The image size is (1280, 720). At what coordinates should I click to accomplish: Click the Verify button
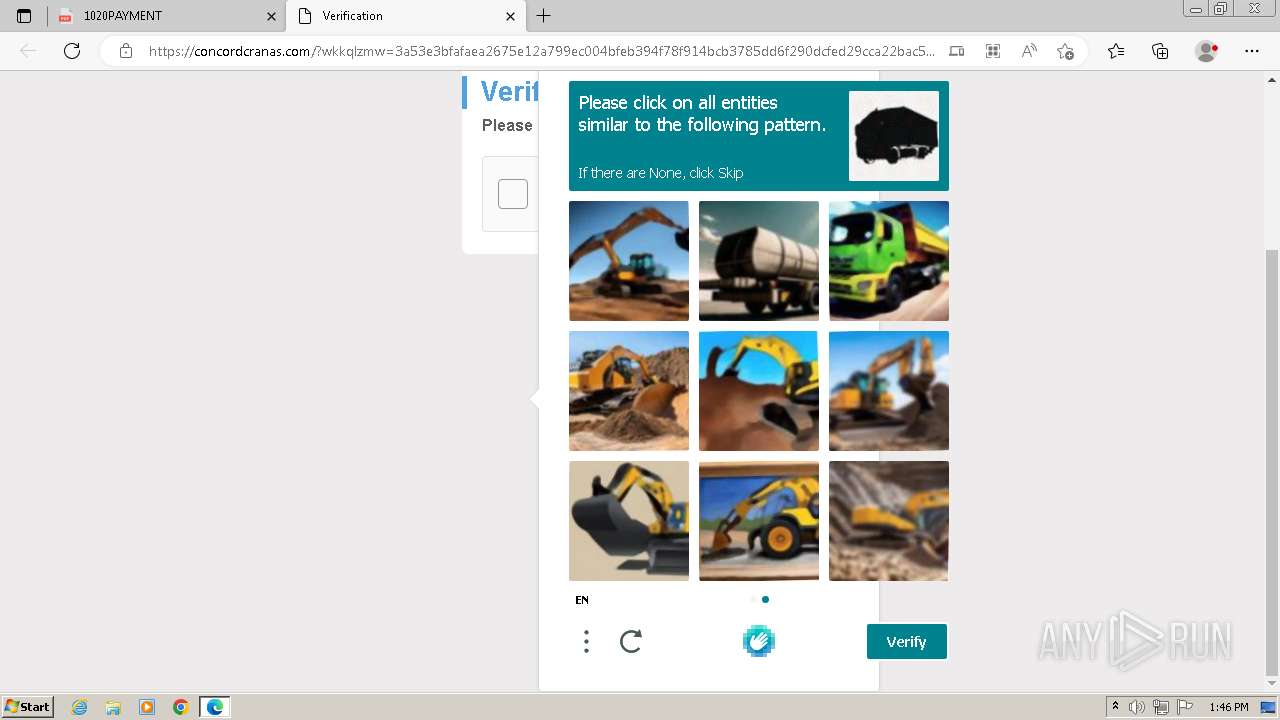click(x=906, y=641)
